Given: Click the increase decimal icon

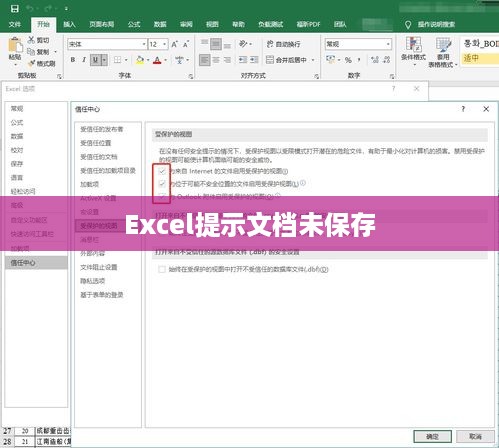Looking at the screenshot, I should pyautogui.click(x=375, y=60).
